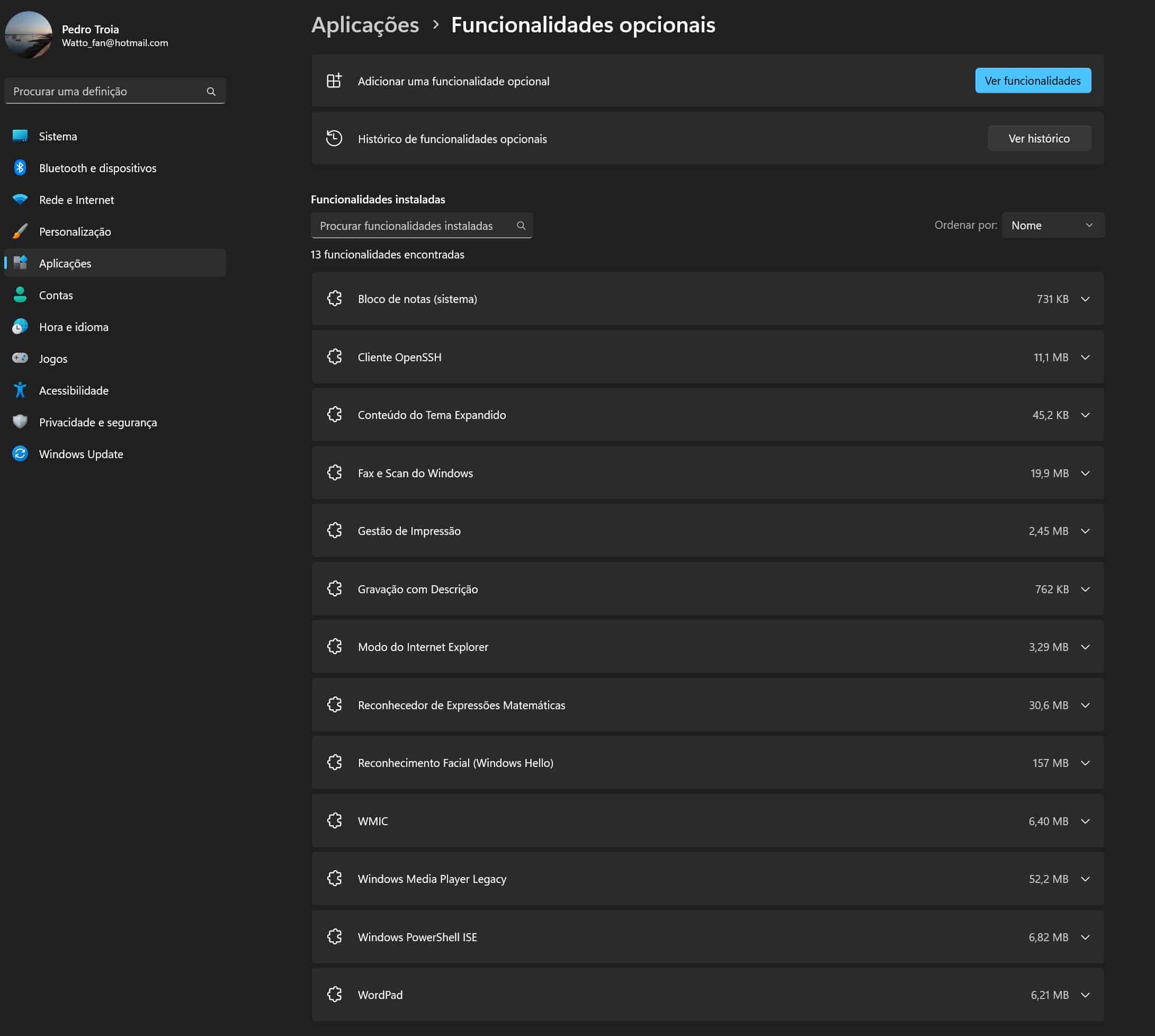Click the Ver funcionalidades button

coord(1032,81)
